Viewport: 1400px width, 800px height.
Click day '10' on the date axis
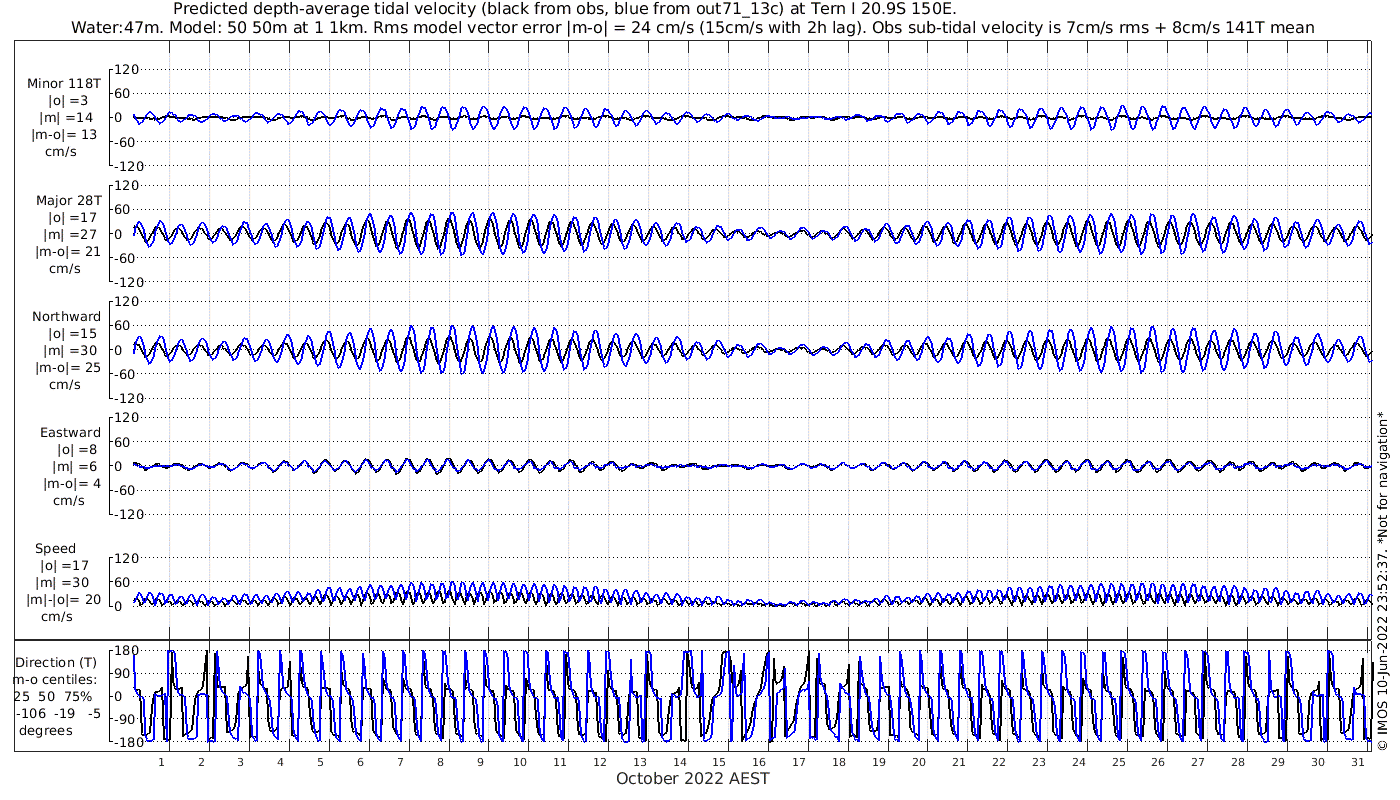pyautogui.click(x=520, y=762)
